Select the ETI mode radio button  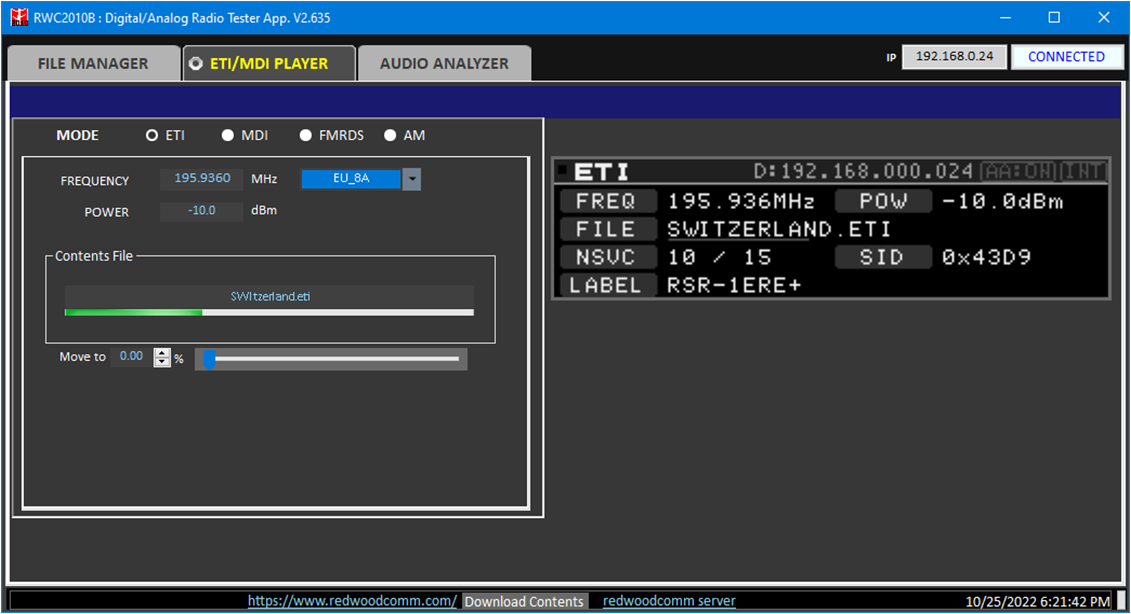coord(151,135)
